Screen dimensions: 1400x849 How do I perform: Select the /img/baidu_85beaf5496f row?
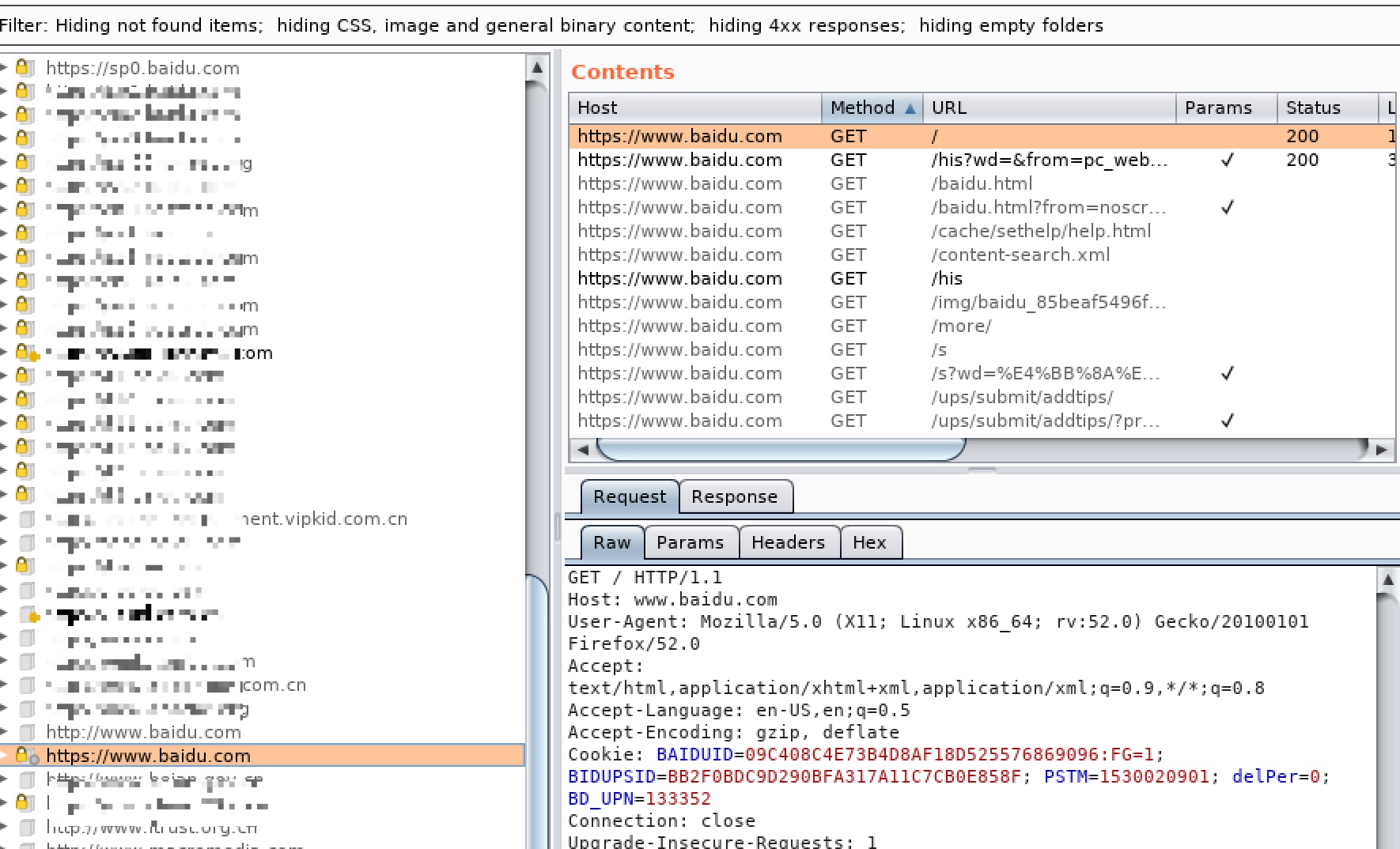coord(982,302)
